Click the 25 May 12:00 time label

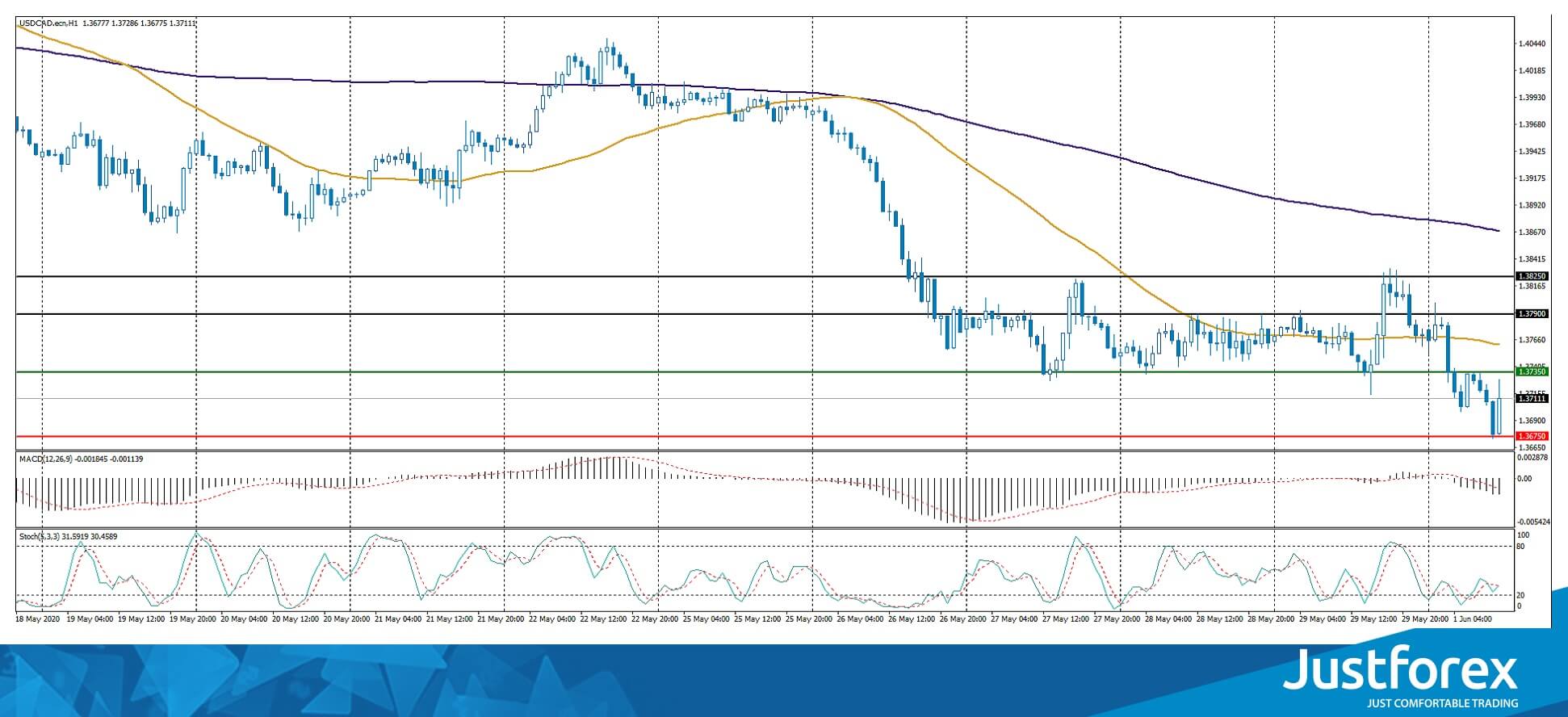coord(758,619)
